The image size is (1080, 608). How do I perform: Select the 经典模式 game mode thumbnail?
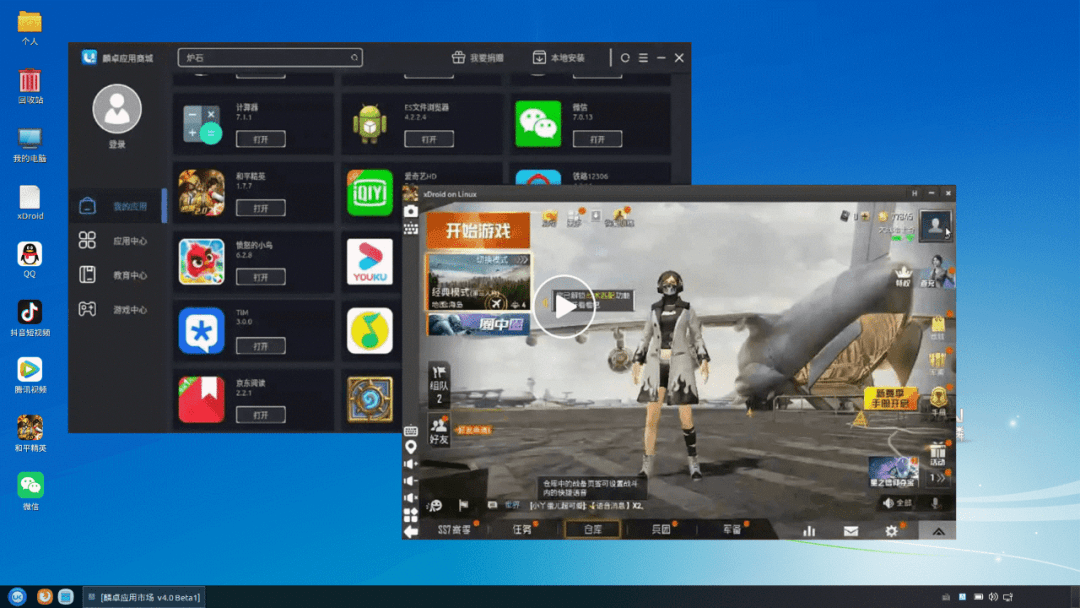[478, 282]
